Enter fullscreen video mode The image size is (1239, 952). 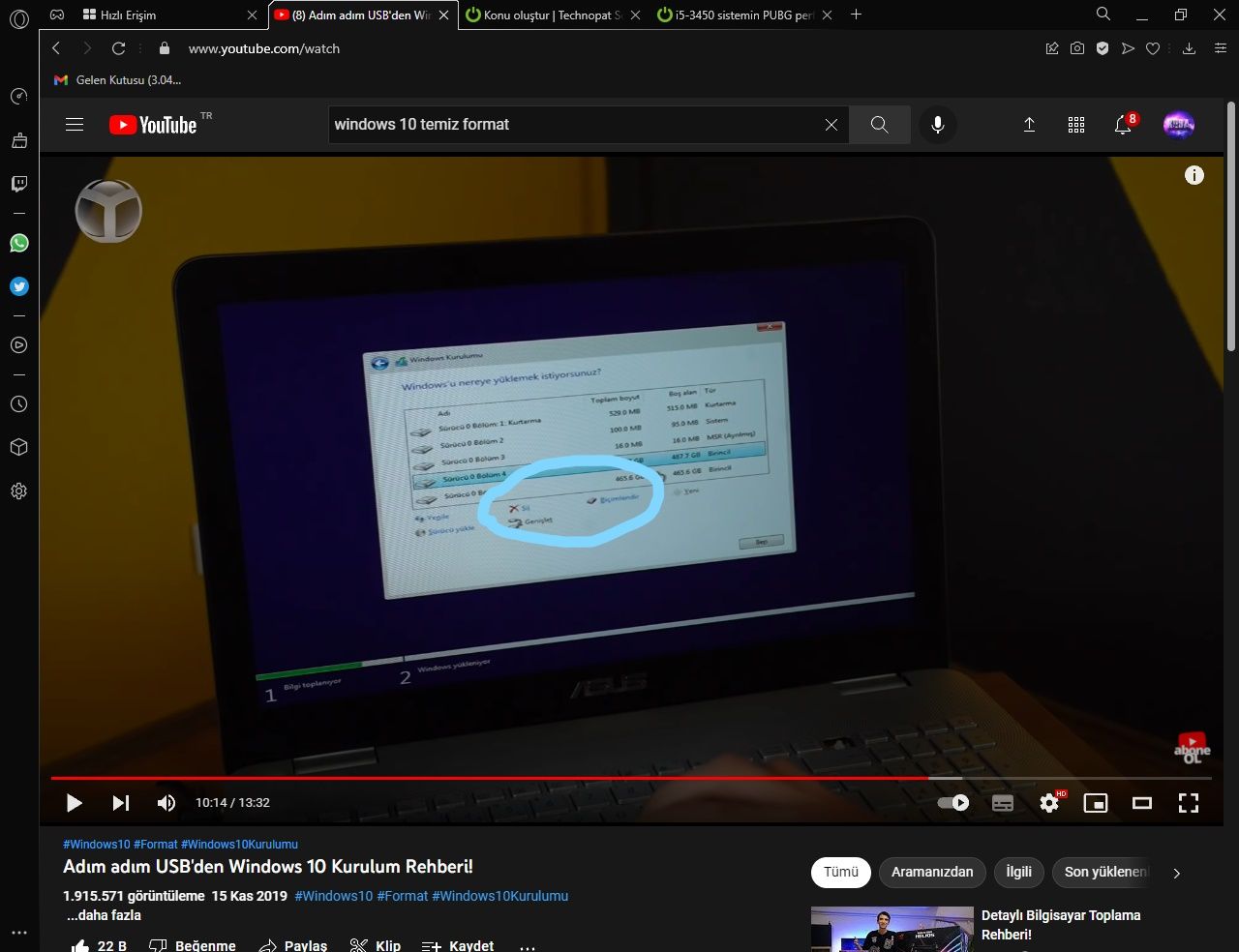tap(1189, 803)
